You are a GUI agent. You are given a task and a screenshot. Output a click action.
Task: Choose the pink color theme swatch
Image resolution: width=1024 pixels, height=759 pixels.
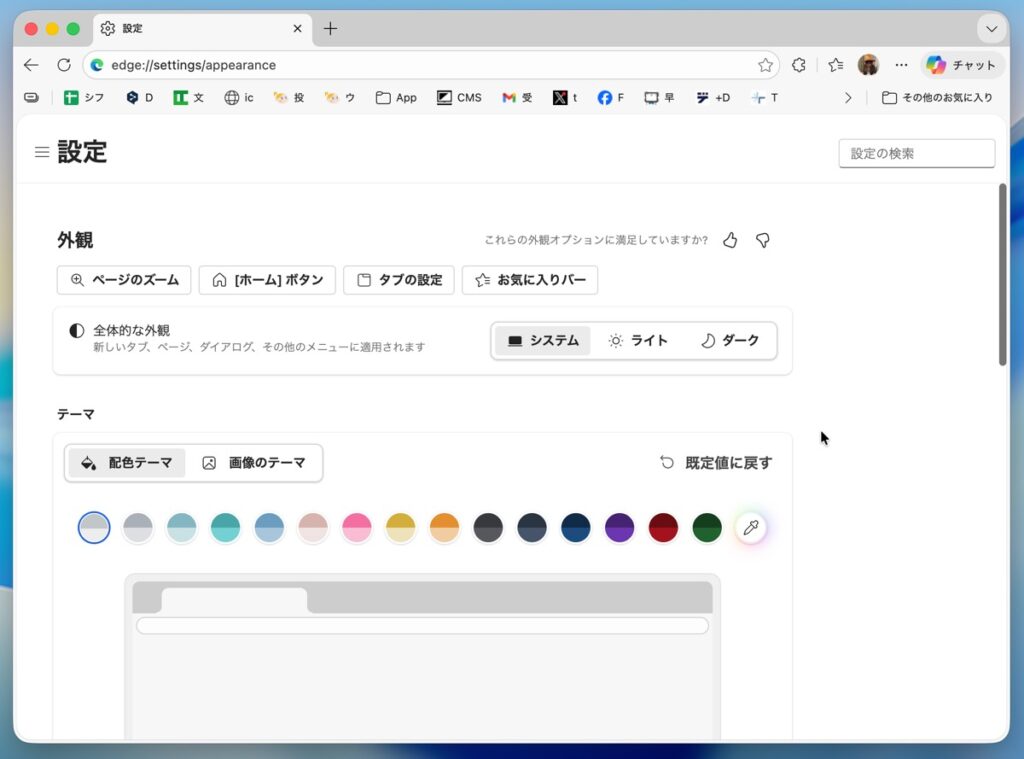point(357,527)
